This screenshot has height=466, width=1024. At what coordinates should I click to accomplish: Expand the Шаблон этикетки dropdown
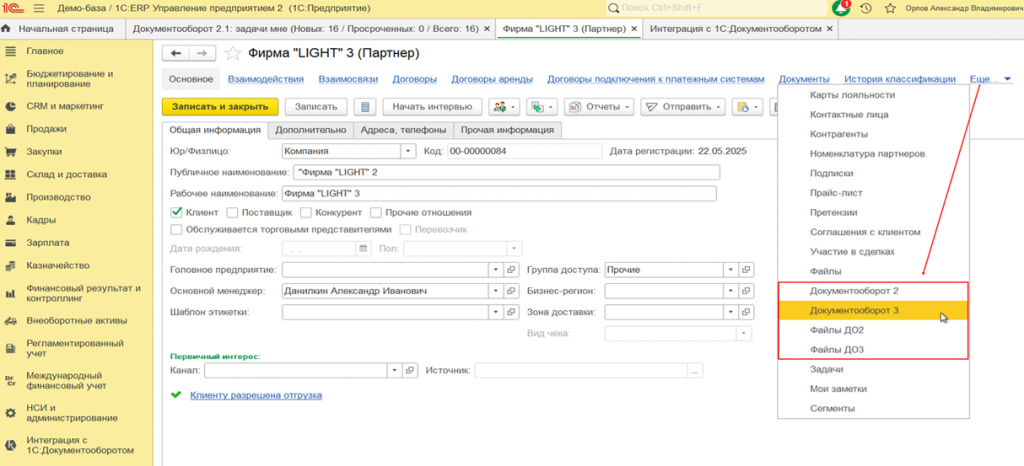click(497, 312)
